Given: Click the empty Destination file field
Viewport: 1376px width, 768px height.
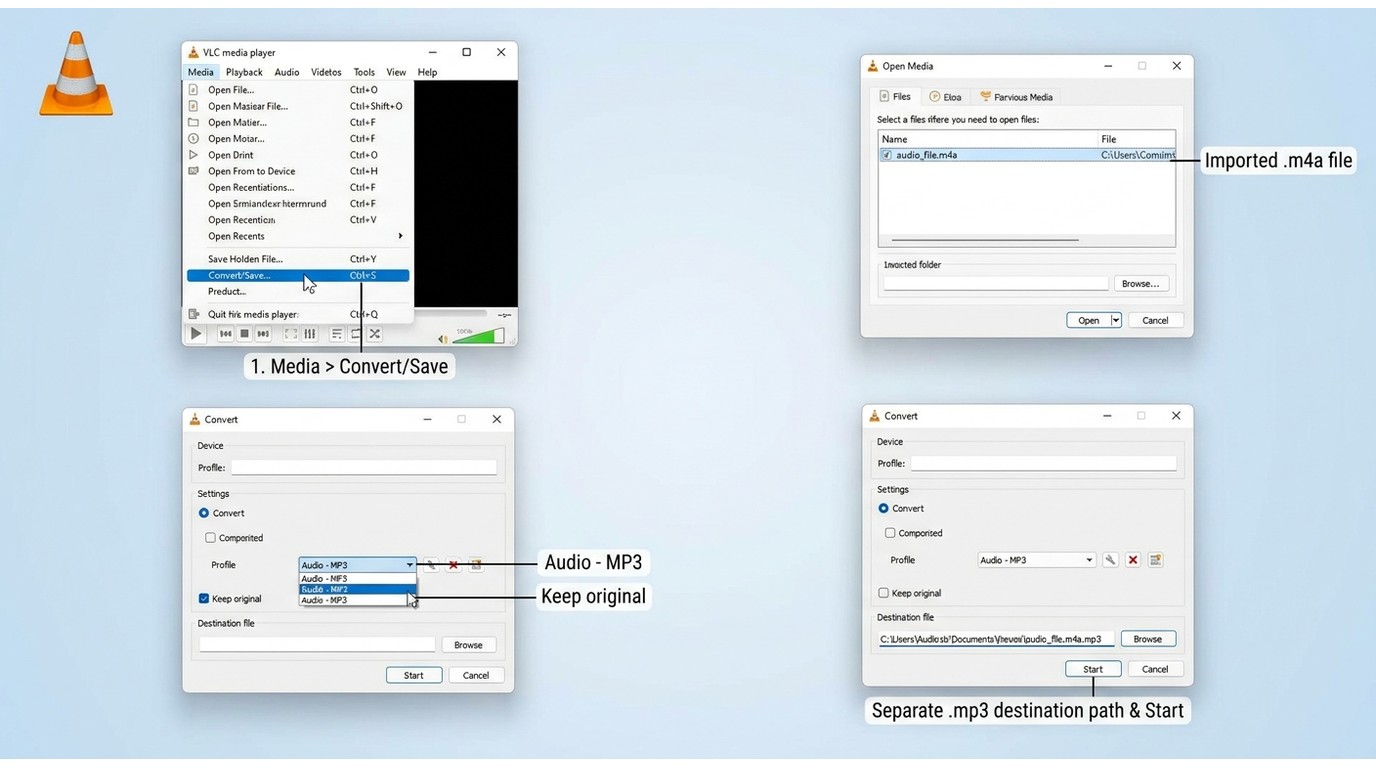Looking at the screenshot, I should point(317,645).
